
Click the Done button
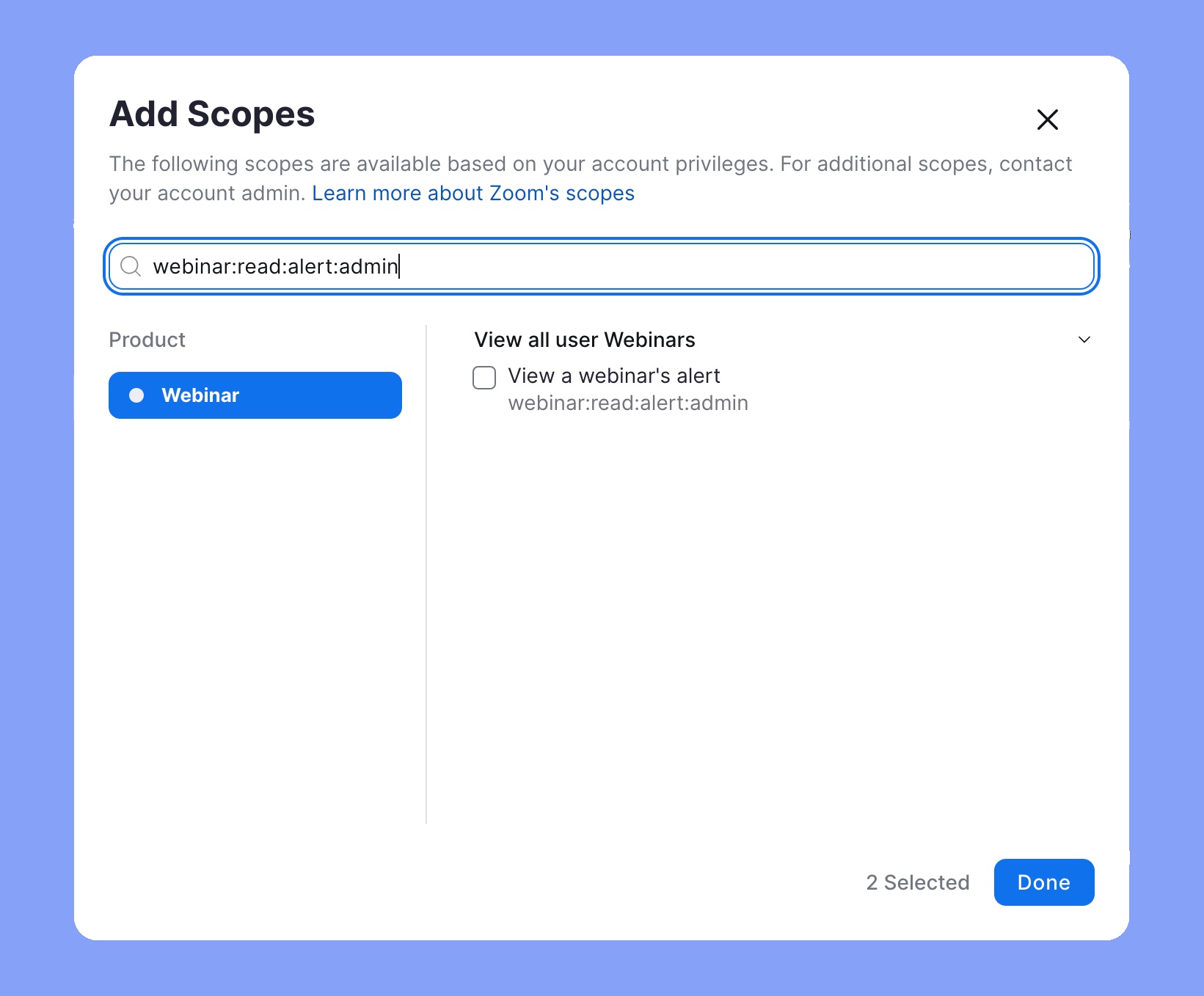[1043, 882]
